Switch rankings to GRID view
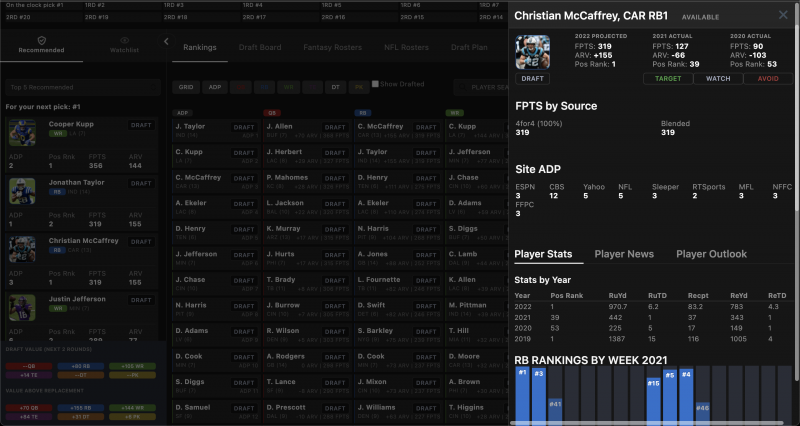 pyautogui.click(x=186, y=87)
